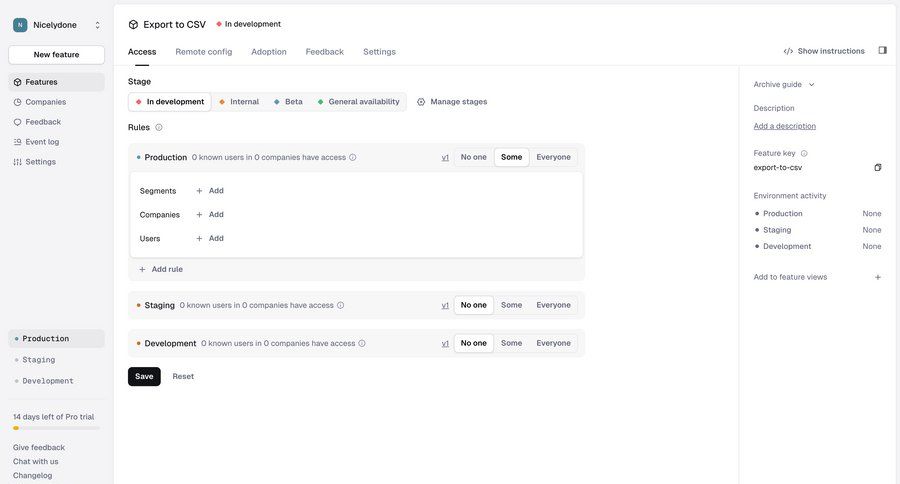Switch to the Settings tab
The width and height of the screenshot is (900, 484).
pyautogui.click(x=379, y=52)
